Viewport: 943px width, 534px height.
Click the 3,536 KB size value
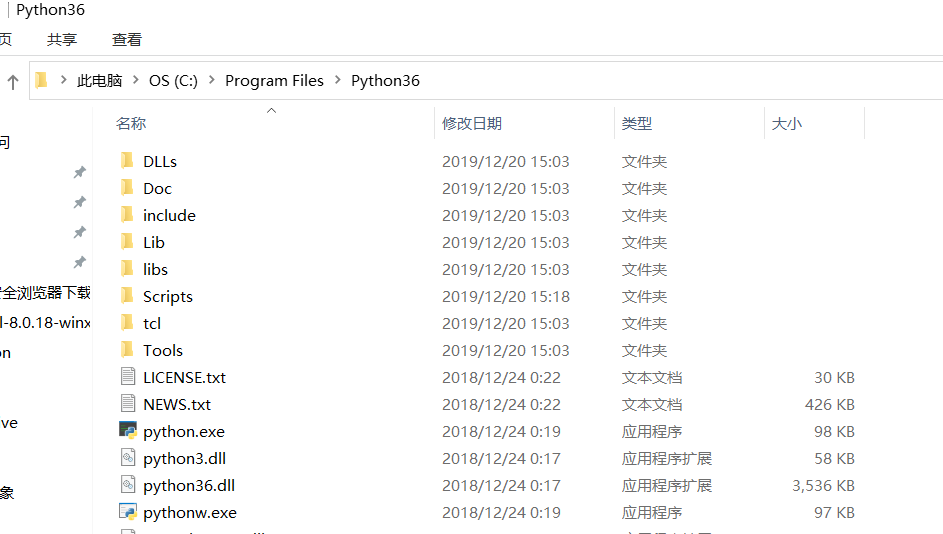(823, 486)
